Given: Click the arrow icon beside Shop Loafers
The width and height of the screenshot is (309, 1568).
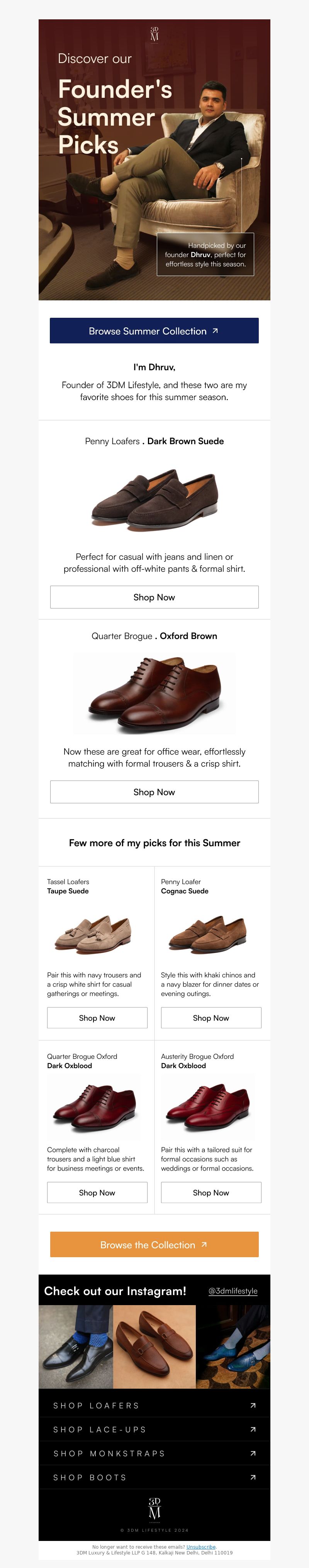Looking at the screenshot, I should click(x=253, y=1406).
